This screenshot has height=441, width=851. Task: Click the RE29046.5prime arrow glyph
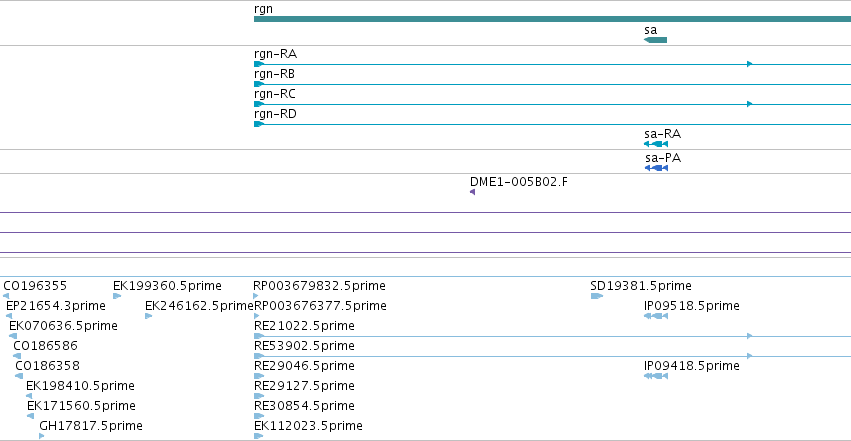click(x=259, y=376)
